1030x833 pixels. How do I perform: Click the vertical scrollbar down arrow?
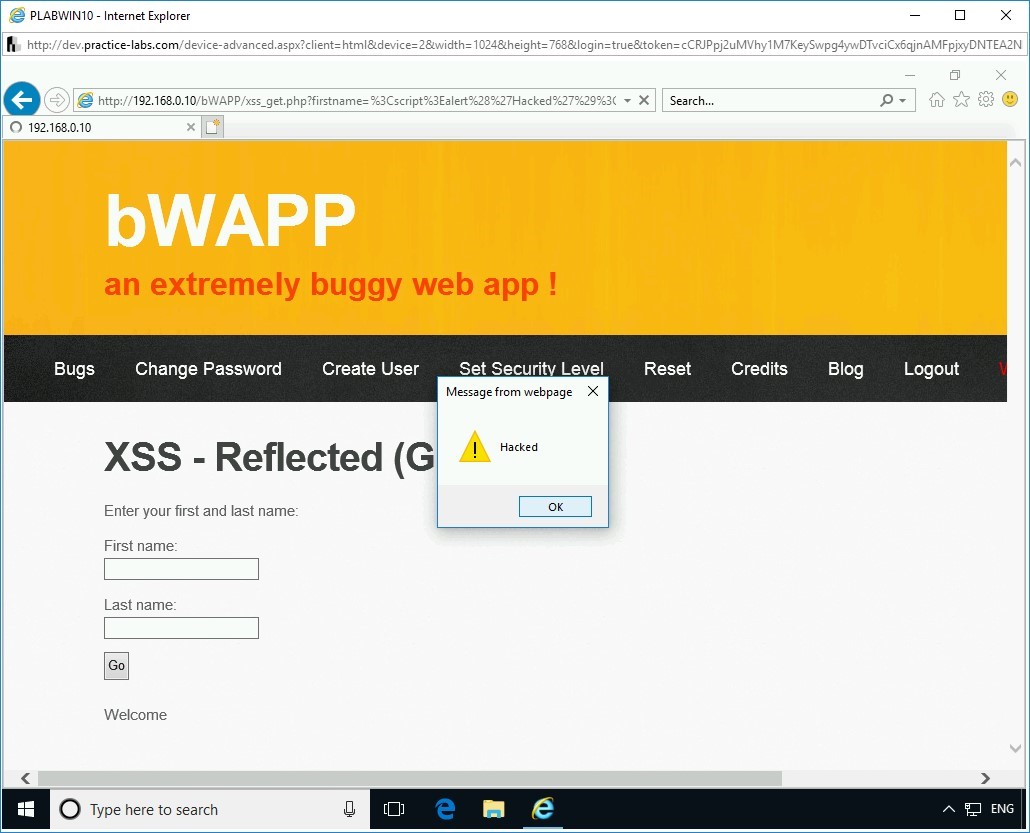click(1015, 748)
